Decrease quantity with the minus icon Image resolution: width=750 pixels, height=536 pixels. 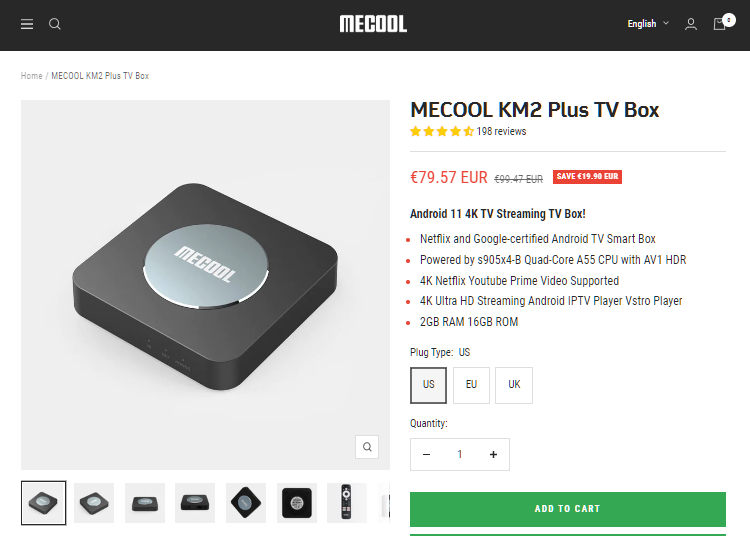(x=427, y=454)
